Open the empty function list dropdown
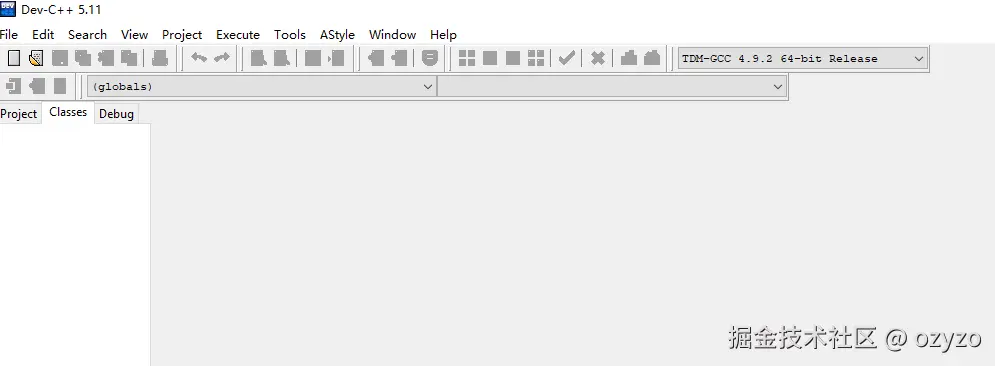The image size is (995, 366). (612, 86)
